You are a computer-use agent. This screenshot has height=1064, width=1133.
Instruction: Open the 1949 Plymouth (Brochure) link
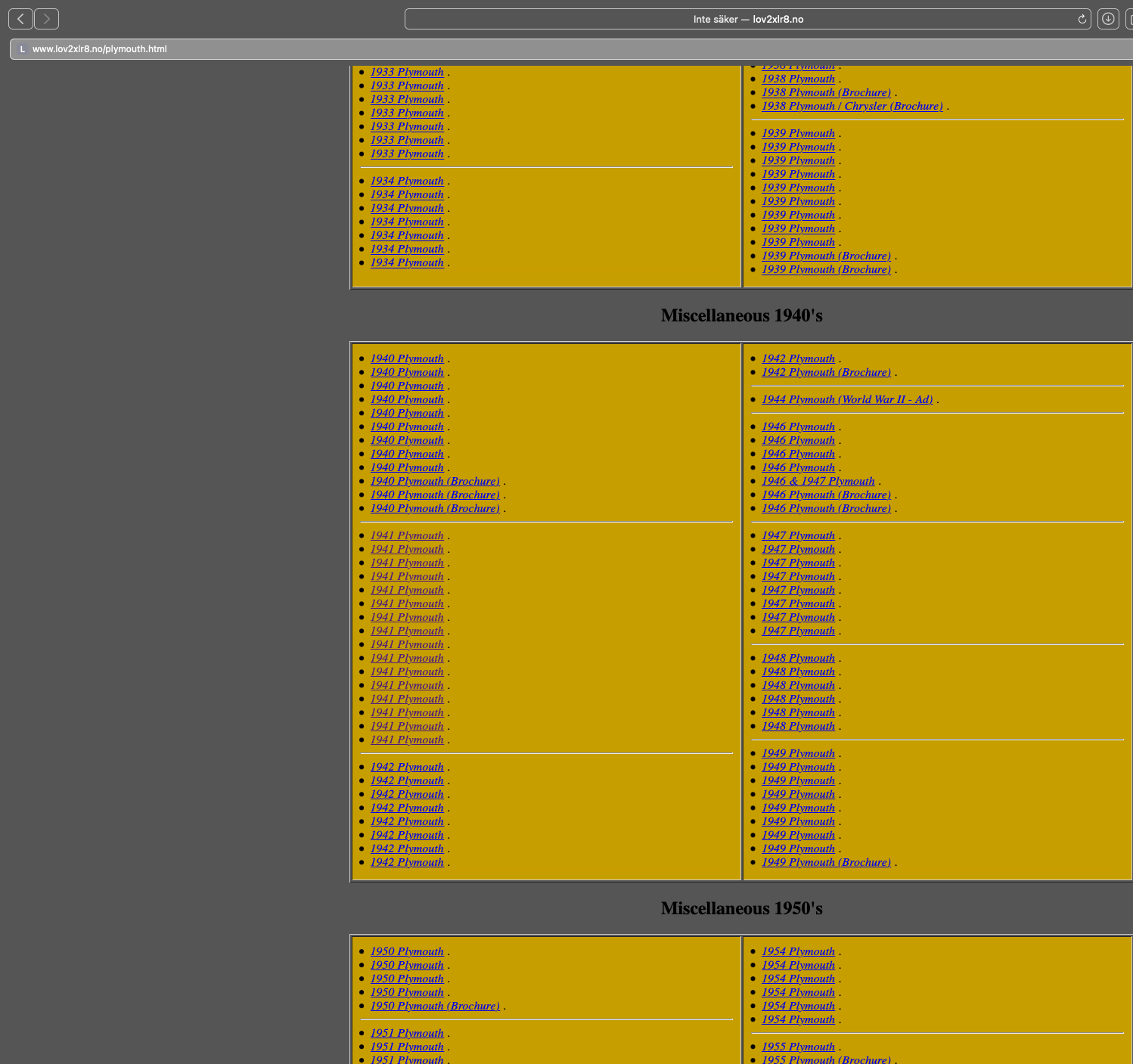tap(826, 862)
